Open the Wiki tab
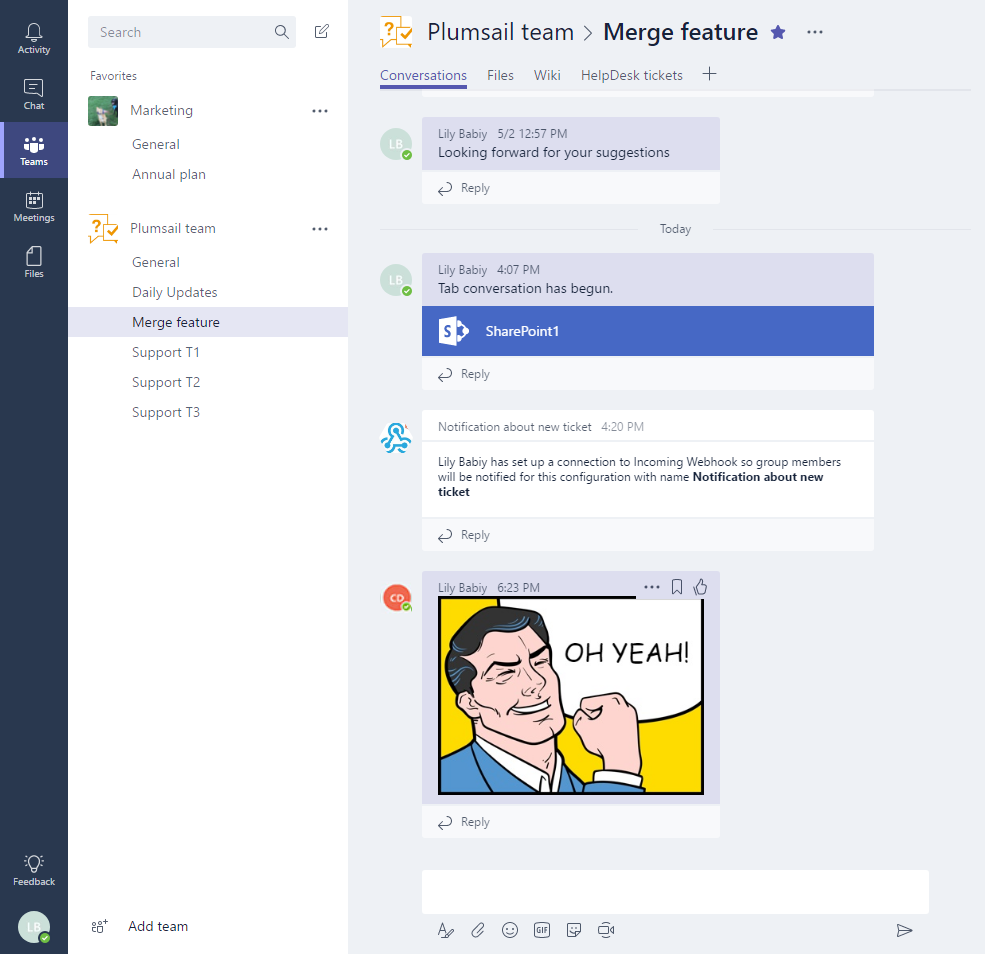Viewport: 985px width, 954px height. tap(547, 75)
